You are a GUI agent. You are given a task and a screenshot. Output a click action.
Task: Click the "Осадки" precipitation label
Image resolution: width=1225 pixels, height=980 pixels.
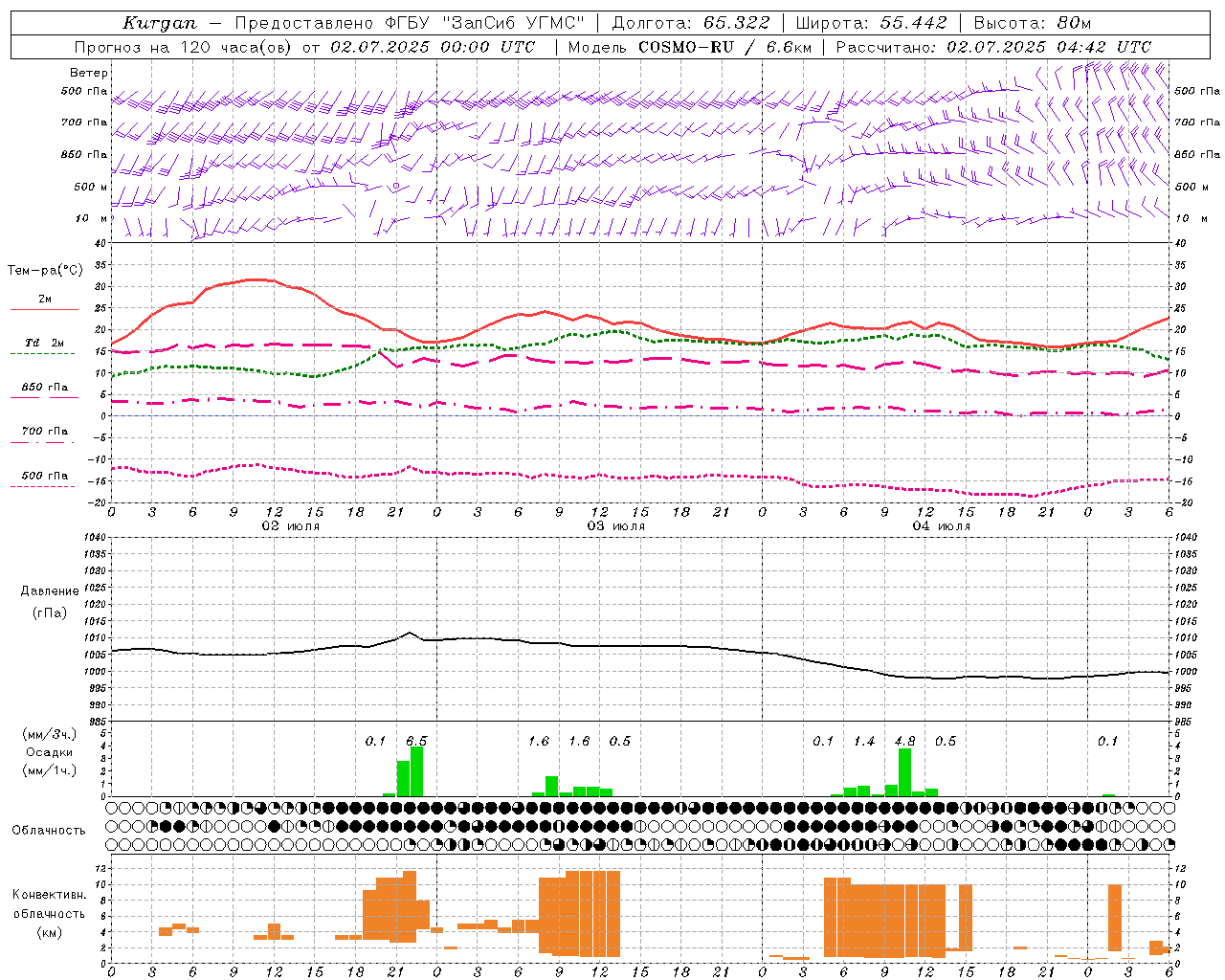click(50, 752)
